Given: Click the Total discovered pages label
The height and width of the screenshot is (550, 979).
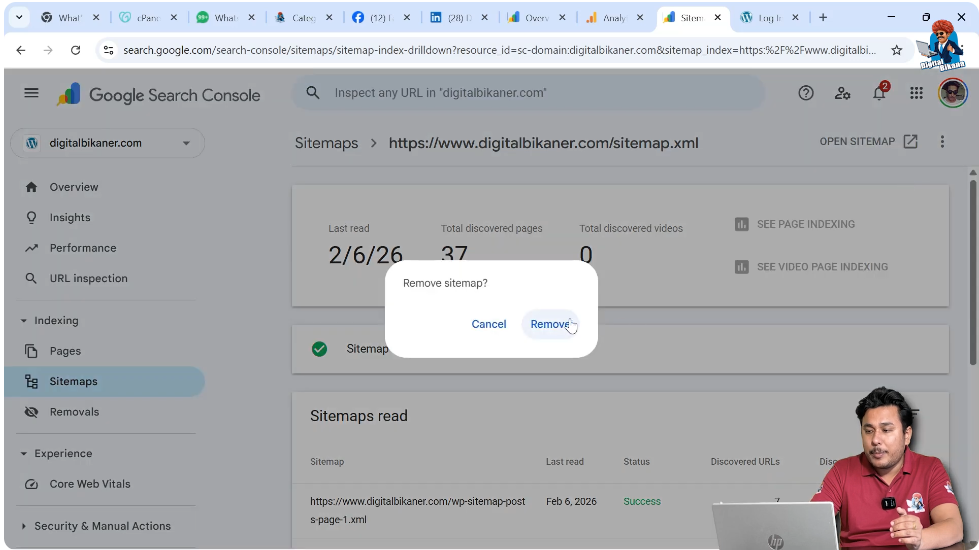Looking at the screenshot, I should (491, 228).
